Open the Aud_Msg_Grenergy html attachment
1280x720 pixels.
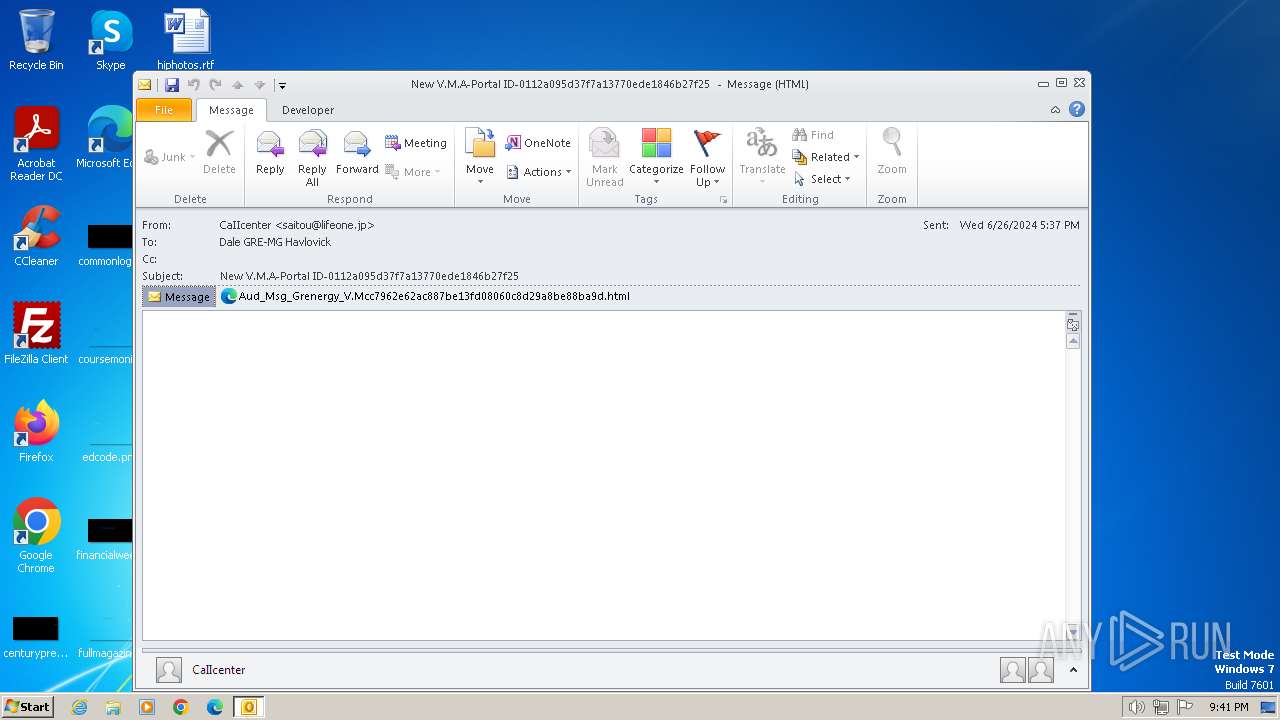tap(425, 296)
